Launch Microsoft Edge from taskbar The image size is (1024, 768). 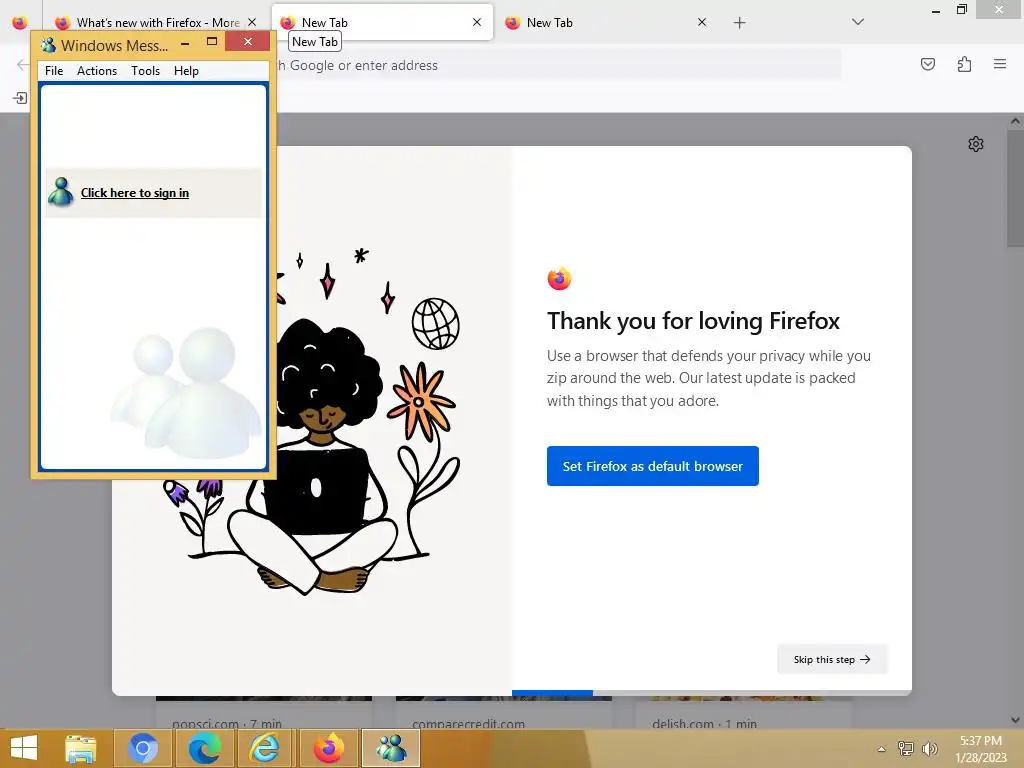(204, 748)
